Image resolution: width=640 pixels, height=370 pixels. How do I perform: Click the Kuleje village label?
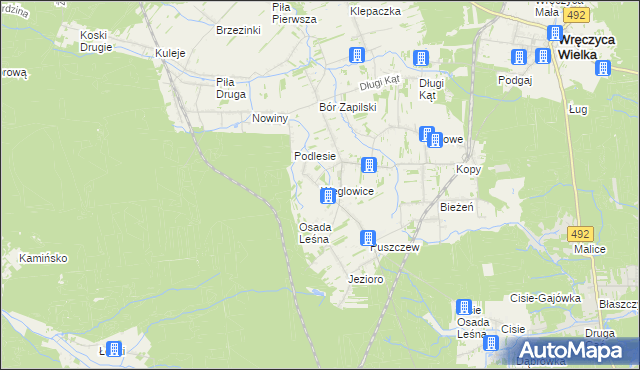tap(170, 53)
